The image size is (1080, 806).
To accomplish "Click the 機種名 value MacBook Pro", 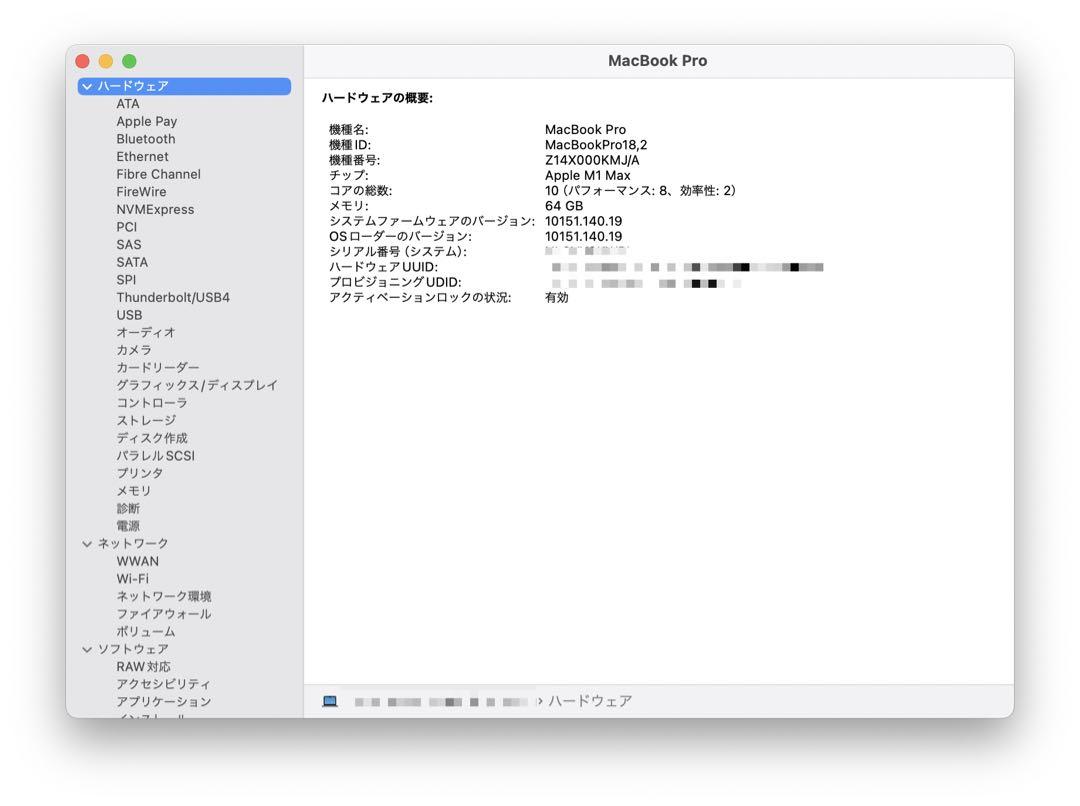I will tap(585, 130).
